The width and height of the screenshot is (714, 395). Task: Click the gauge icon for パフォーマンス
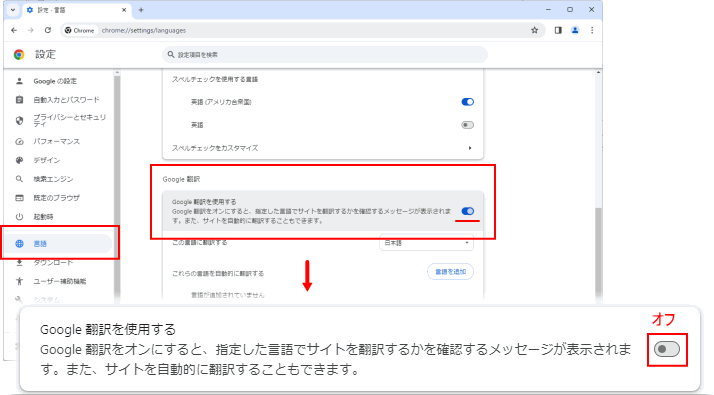[19, 141]
